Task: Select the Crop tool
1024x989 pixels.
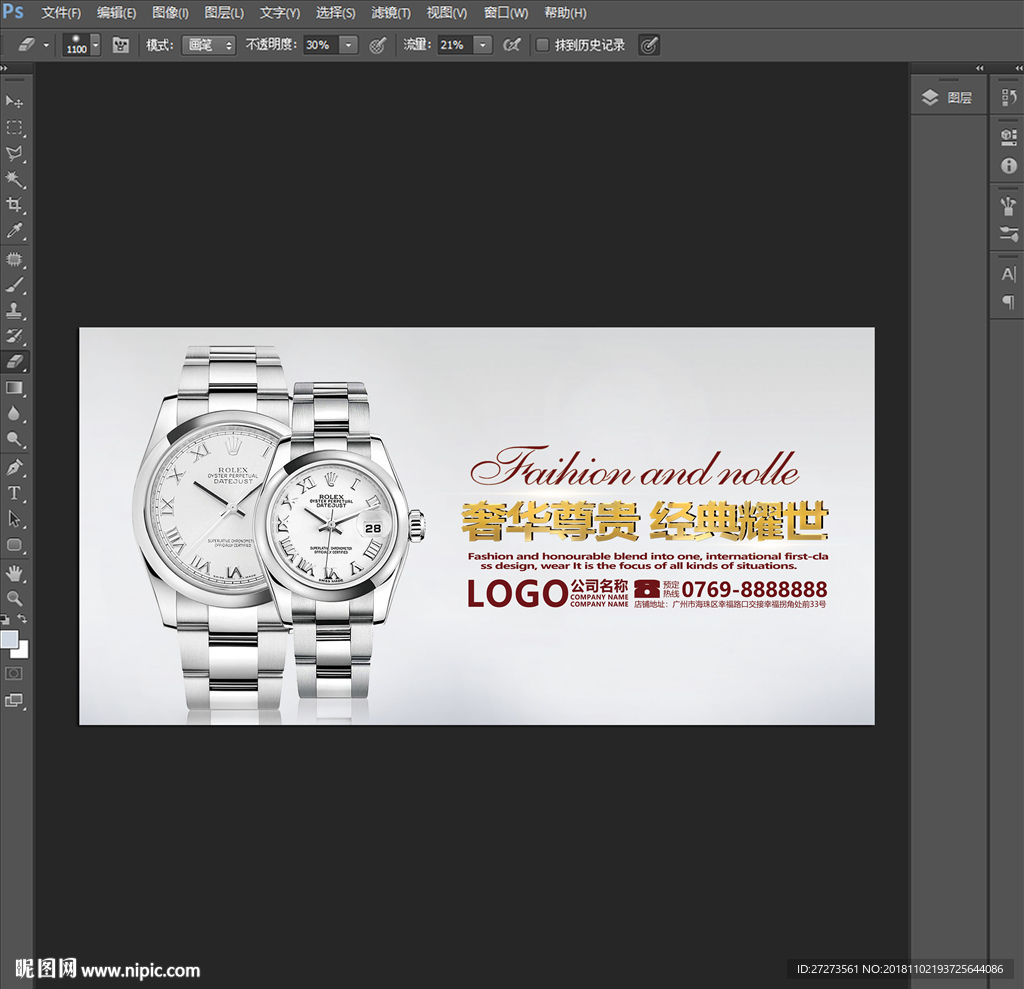Action: coord(14,204)
